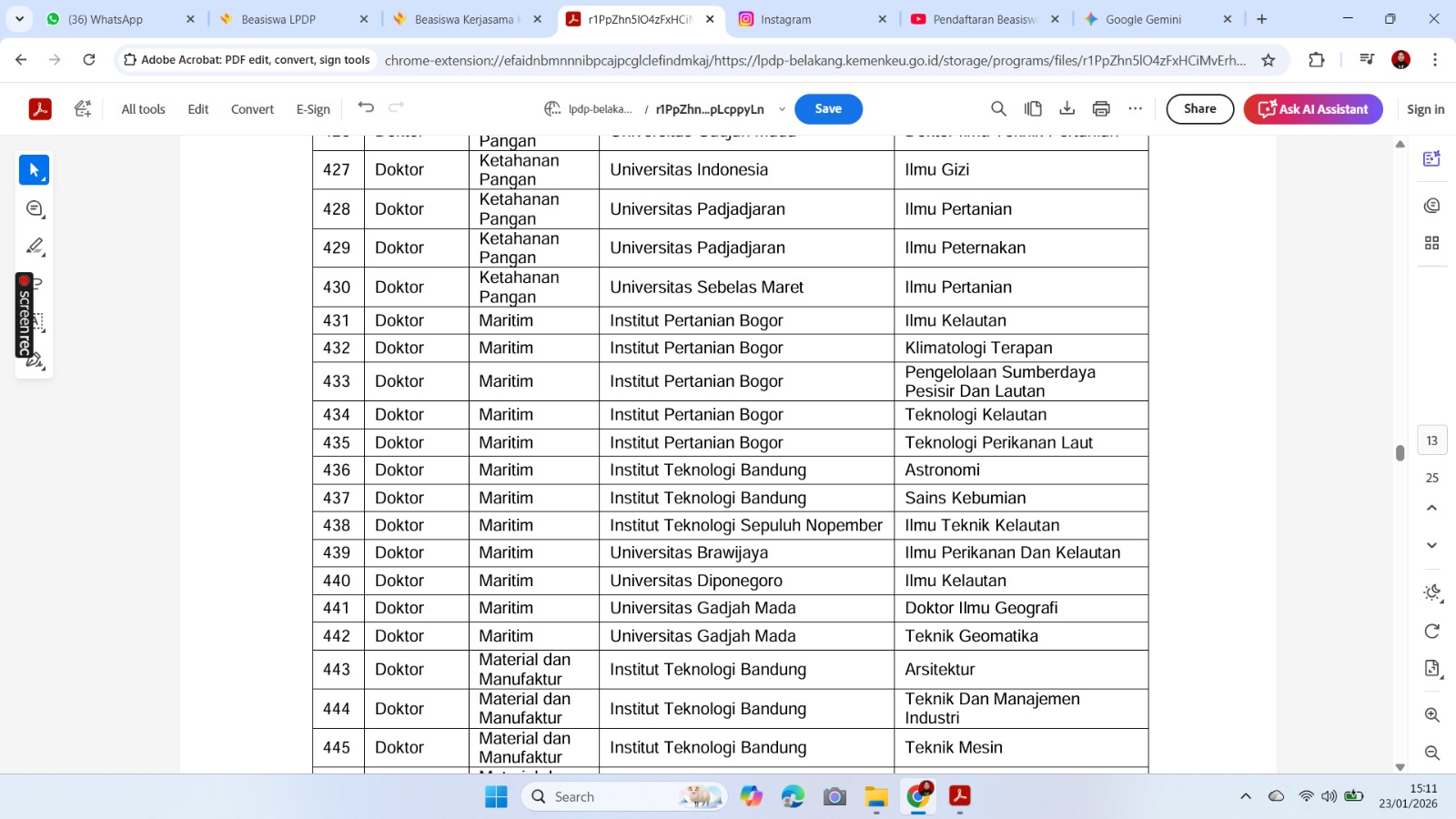Toggle dark mode display theme icon
The image size is (1456, 819).
coord(1431,593)
